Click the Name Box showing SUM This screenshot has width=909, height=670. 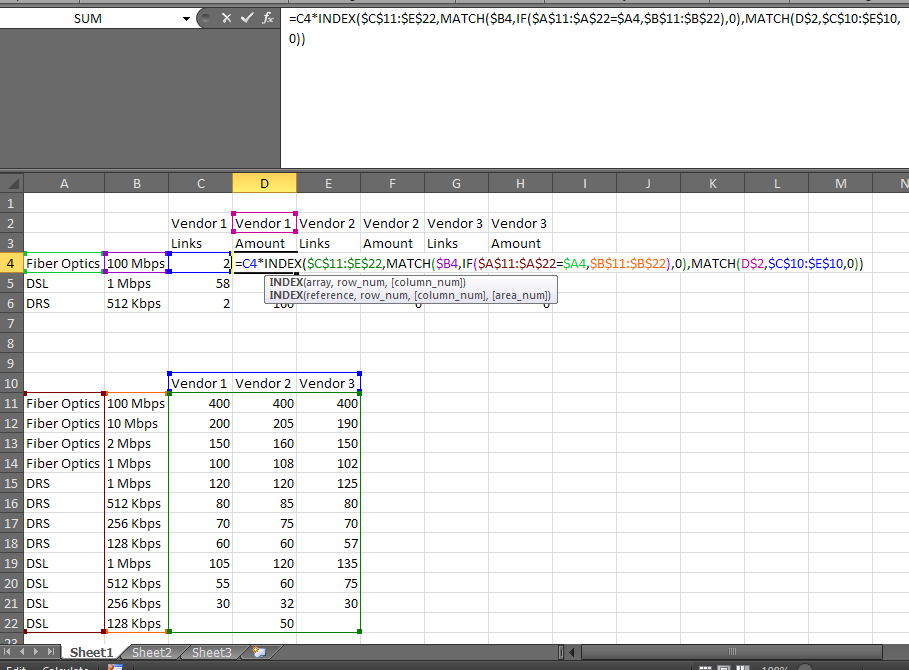(x=88, y=19)
